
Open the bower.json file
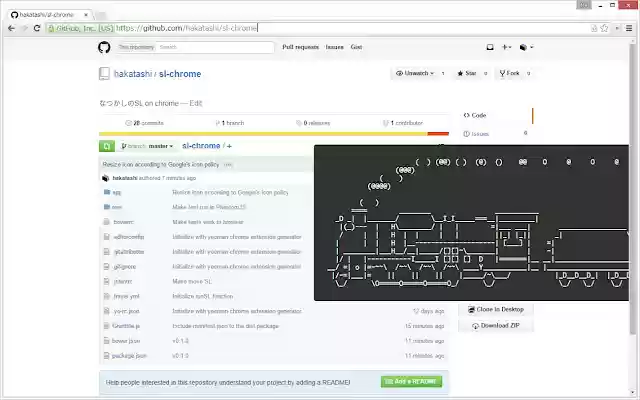pyautogui.click(x=126, y=341)
